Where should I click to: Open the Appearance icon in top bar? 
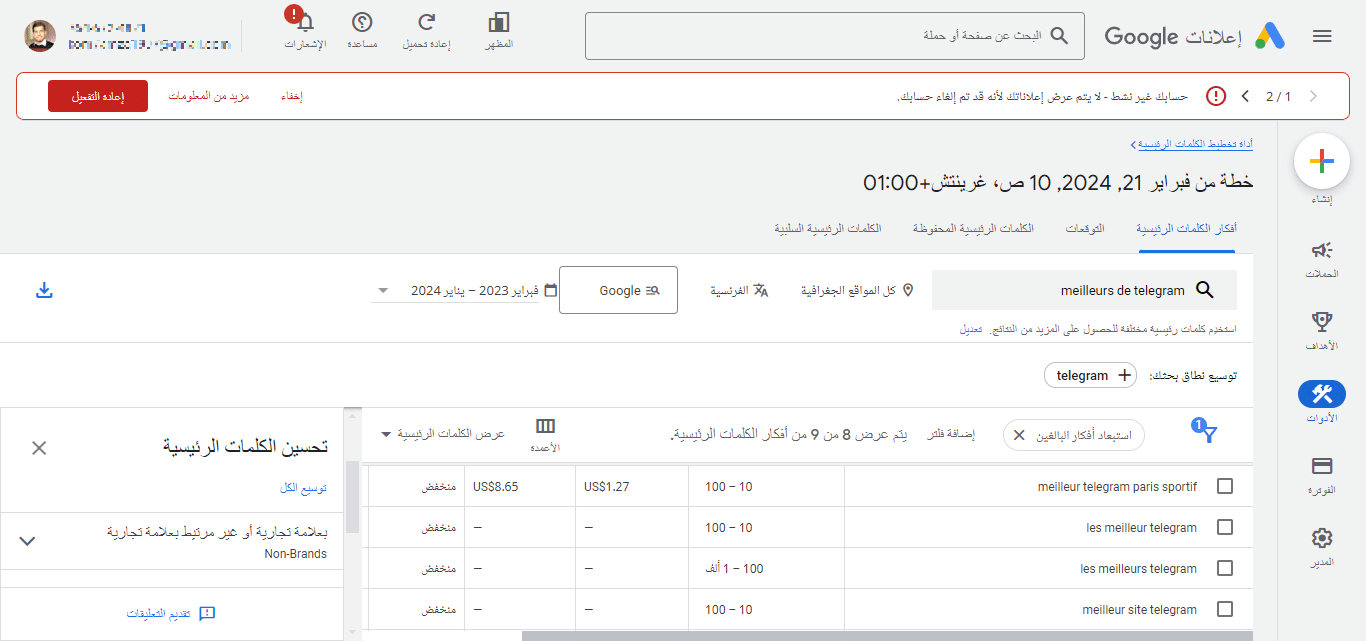tap(498, 23)
